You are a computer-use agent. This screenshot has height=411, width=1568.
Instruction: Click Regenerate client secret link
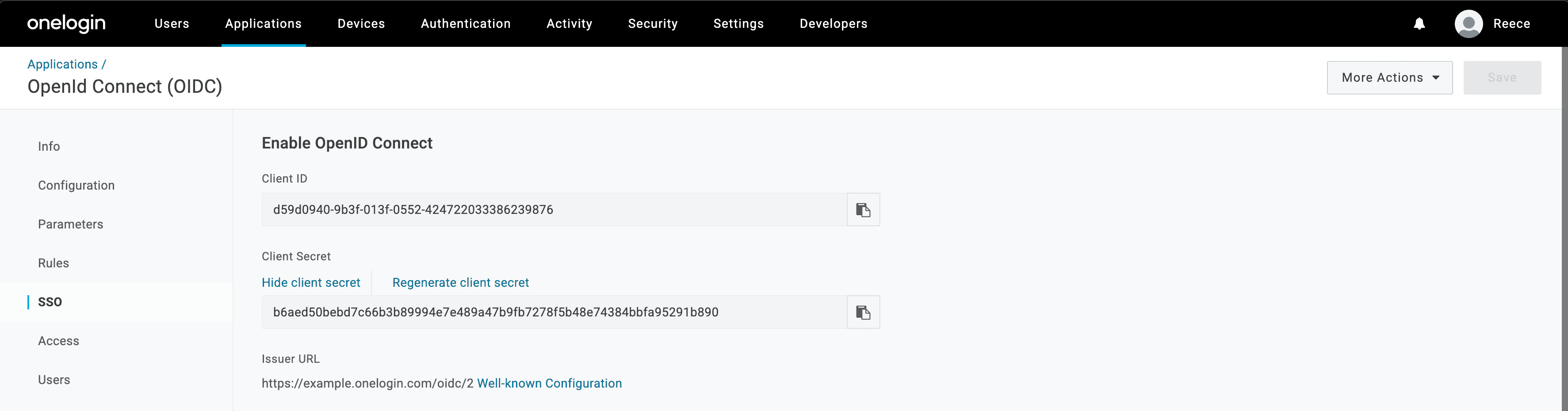coord(461,283)
